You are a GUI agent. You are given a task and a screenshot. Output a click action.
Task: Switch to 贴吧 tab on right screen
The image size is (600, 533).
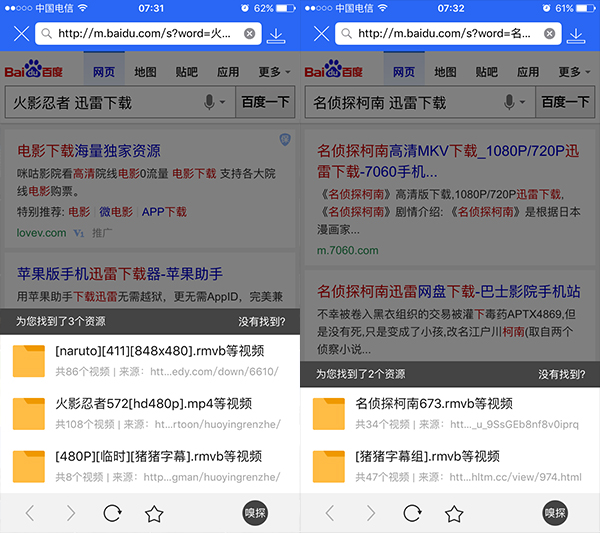pyautogui.click(x=486, y=72)
